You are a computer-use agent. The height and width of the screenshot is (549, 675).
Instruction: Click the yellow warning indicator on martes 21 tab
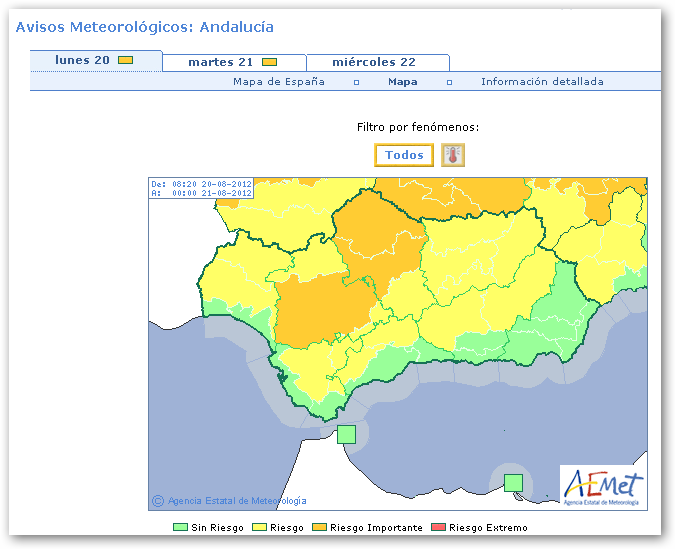click(x=269, y=63)
